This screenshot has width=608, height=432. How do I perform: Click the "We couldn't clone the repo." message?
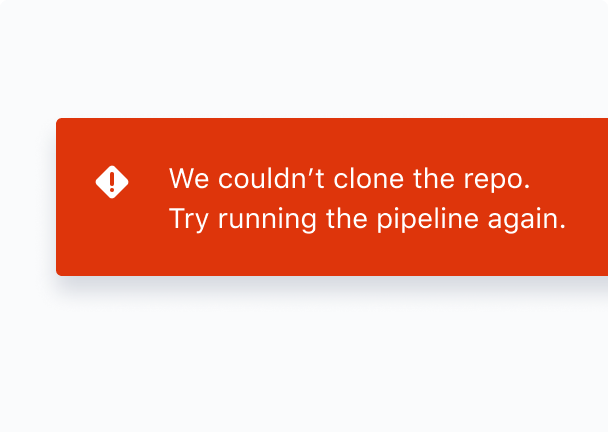tap(349, 179)
